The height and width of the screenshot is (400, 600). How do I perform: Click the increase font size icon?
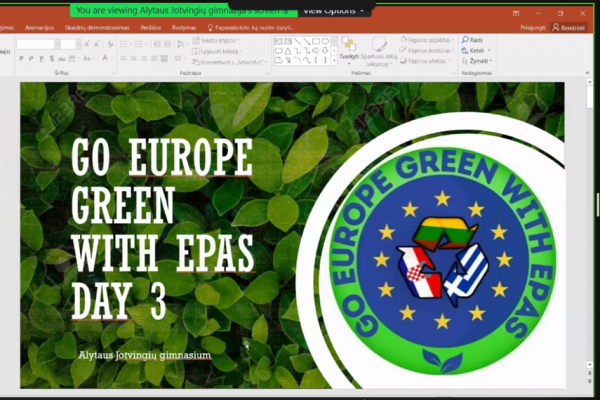pos(87,44)
